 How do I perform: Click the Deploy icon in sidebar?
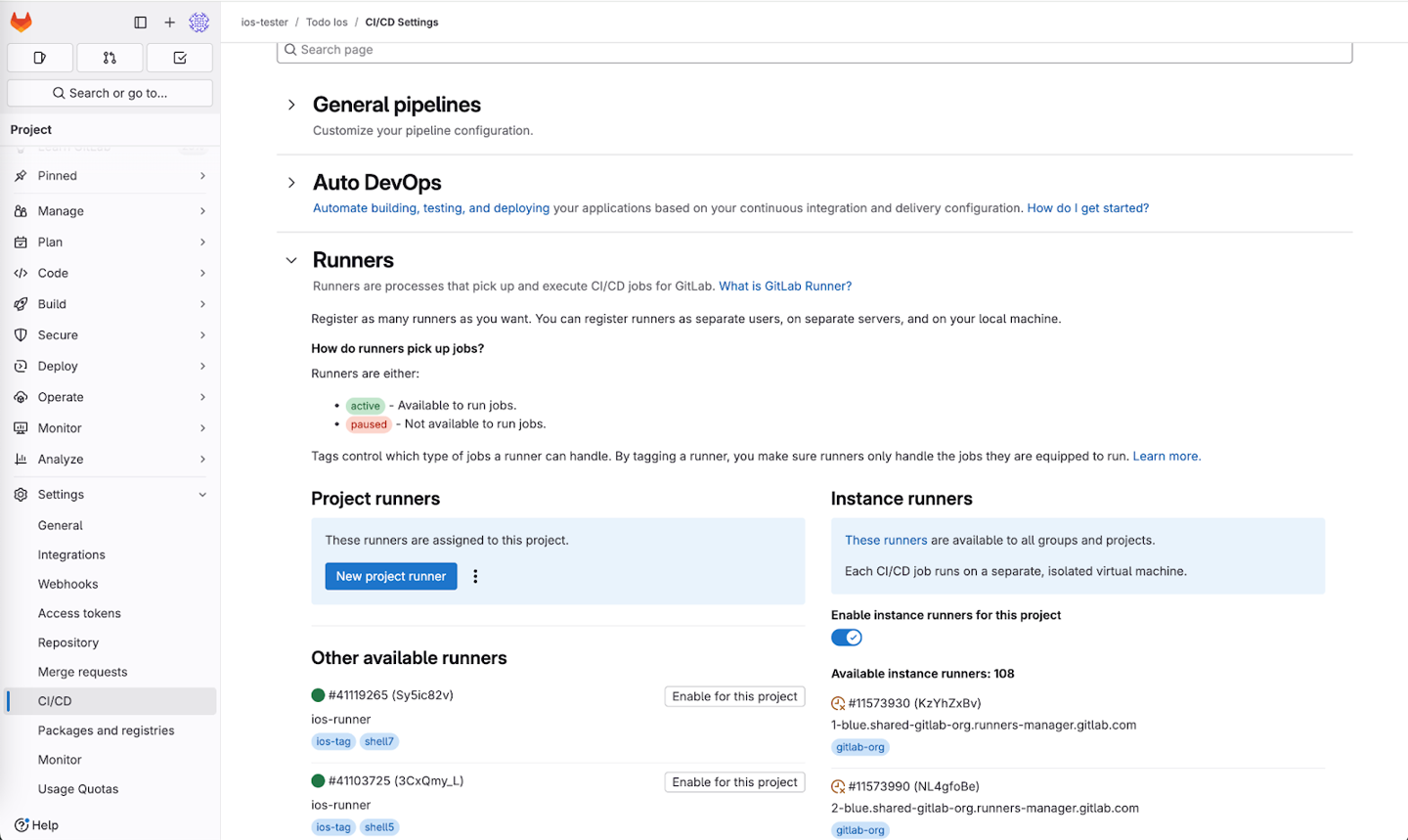tap(21, 366)
